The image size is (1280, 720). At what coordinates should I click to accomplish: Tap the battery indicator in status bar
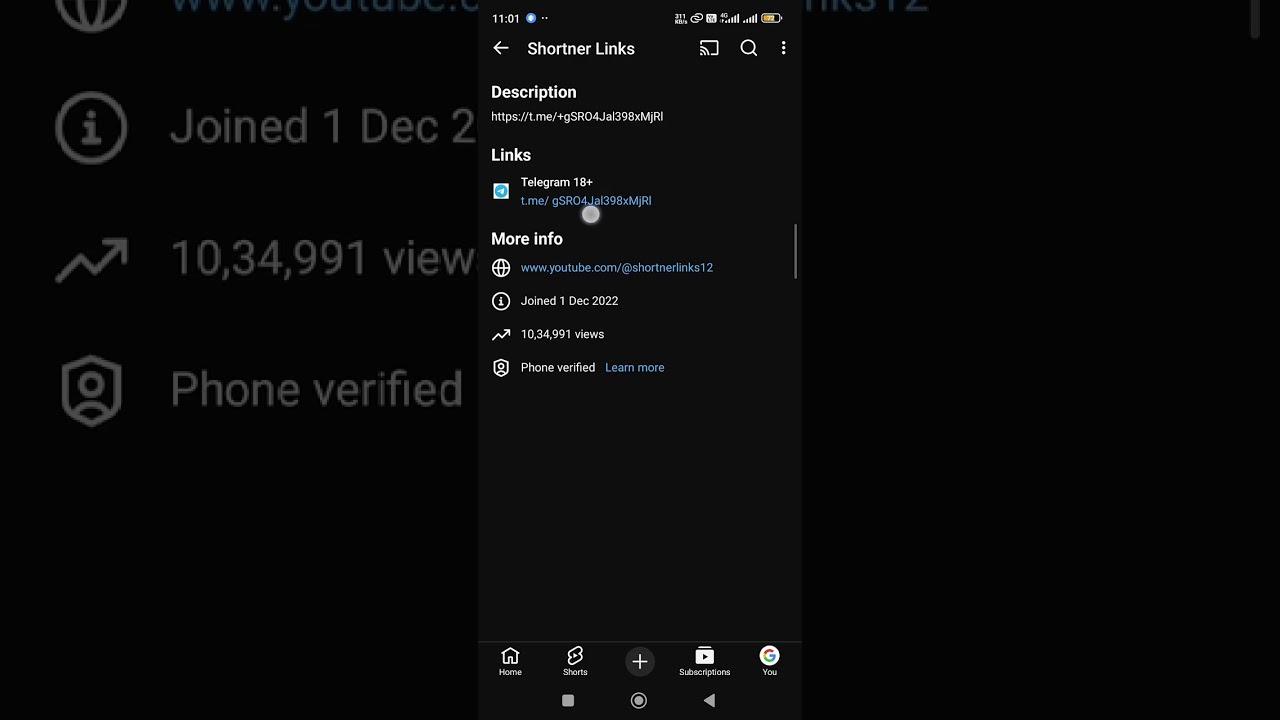coord(771,18)
